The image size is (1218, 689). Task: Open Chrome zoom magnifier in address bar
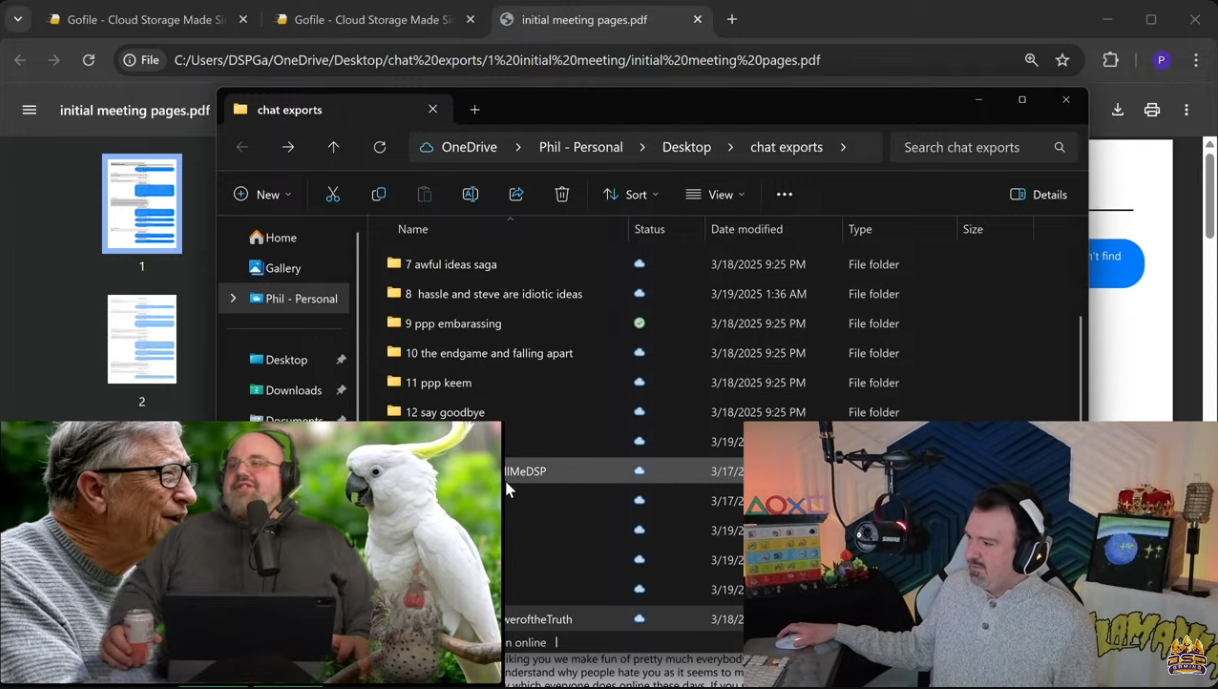[x=1031, y=60]
